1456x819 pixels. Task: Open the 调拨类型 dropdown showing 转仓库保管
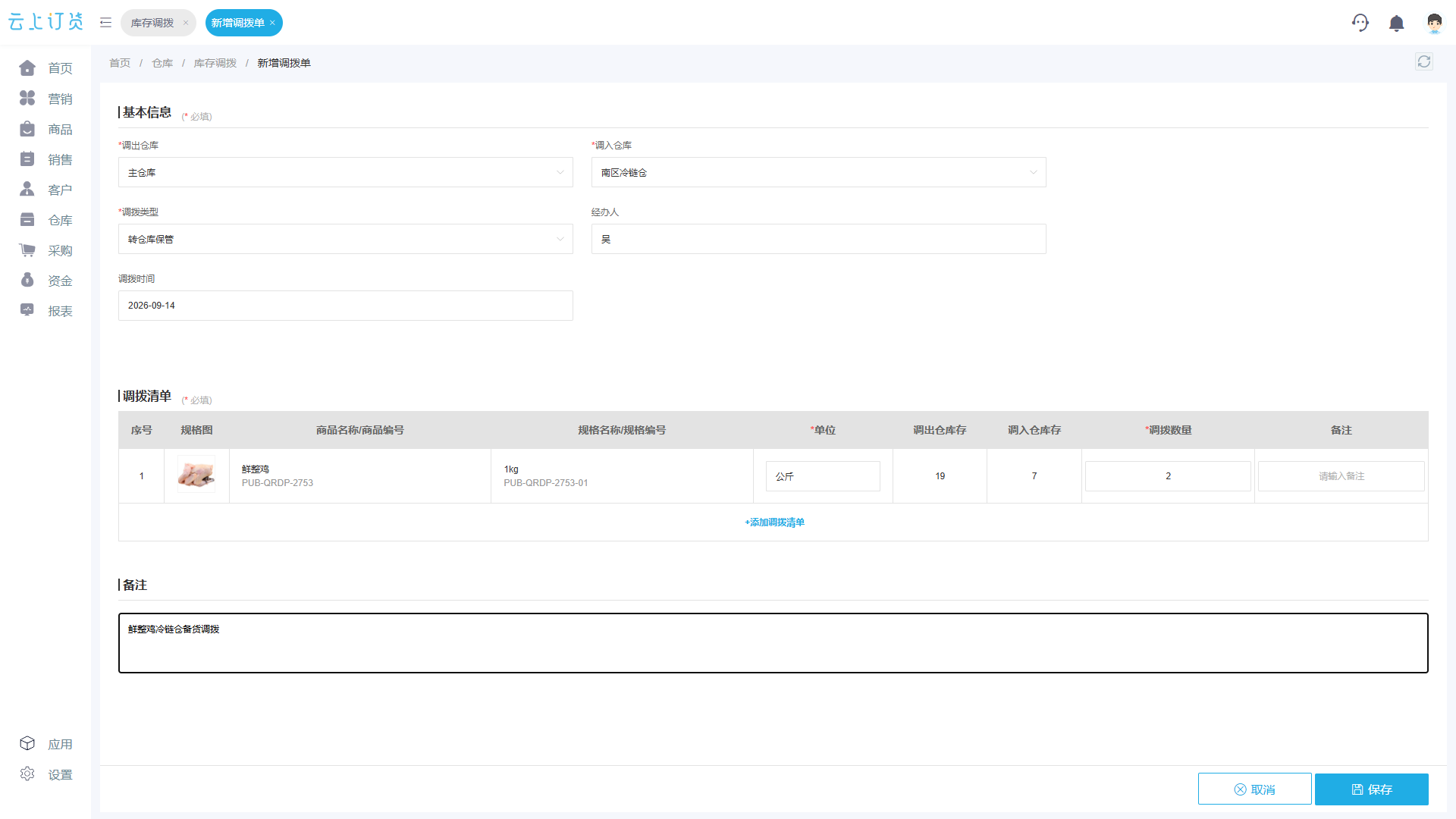point(346,239)
